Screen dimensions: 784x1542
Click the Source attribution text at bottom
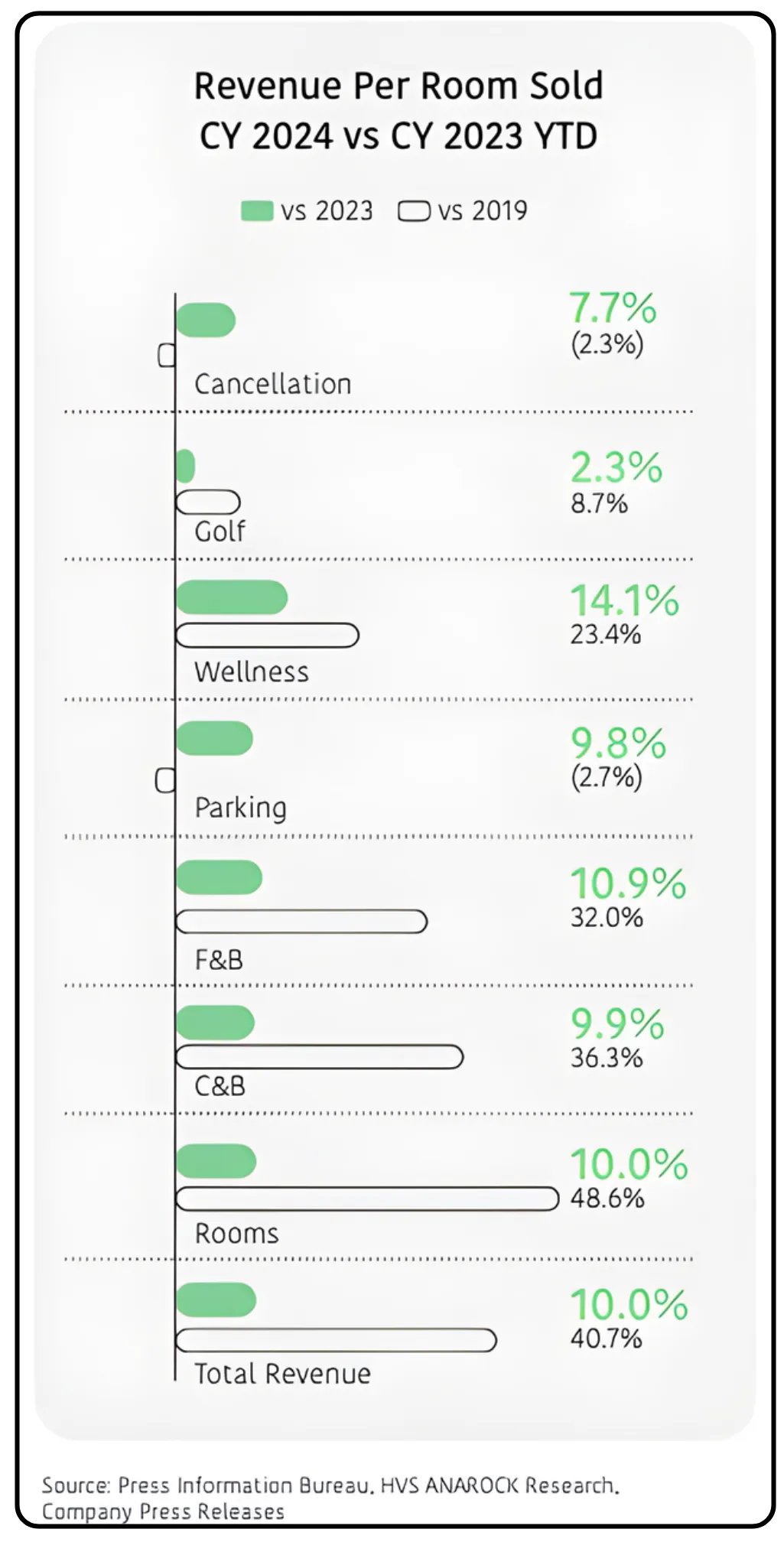[330, 1498]
